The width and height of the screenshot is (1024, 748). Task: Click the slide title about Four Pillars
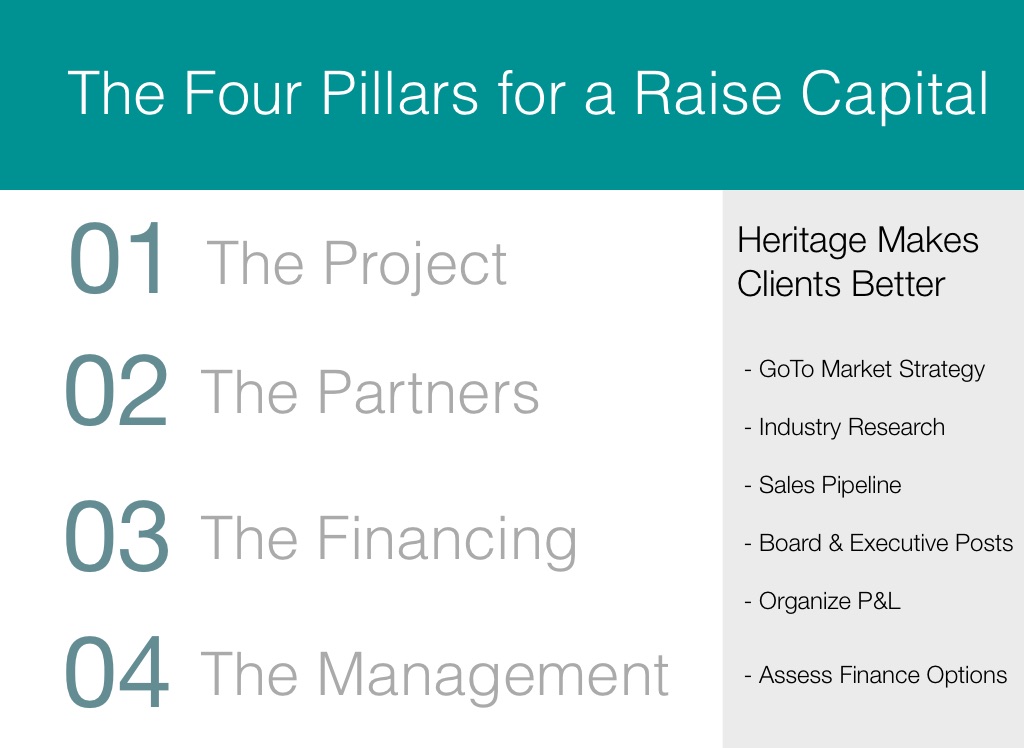pyautogui.click(x=528, y=95)
